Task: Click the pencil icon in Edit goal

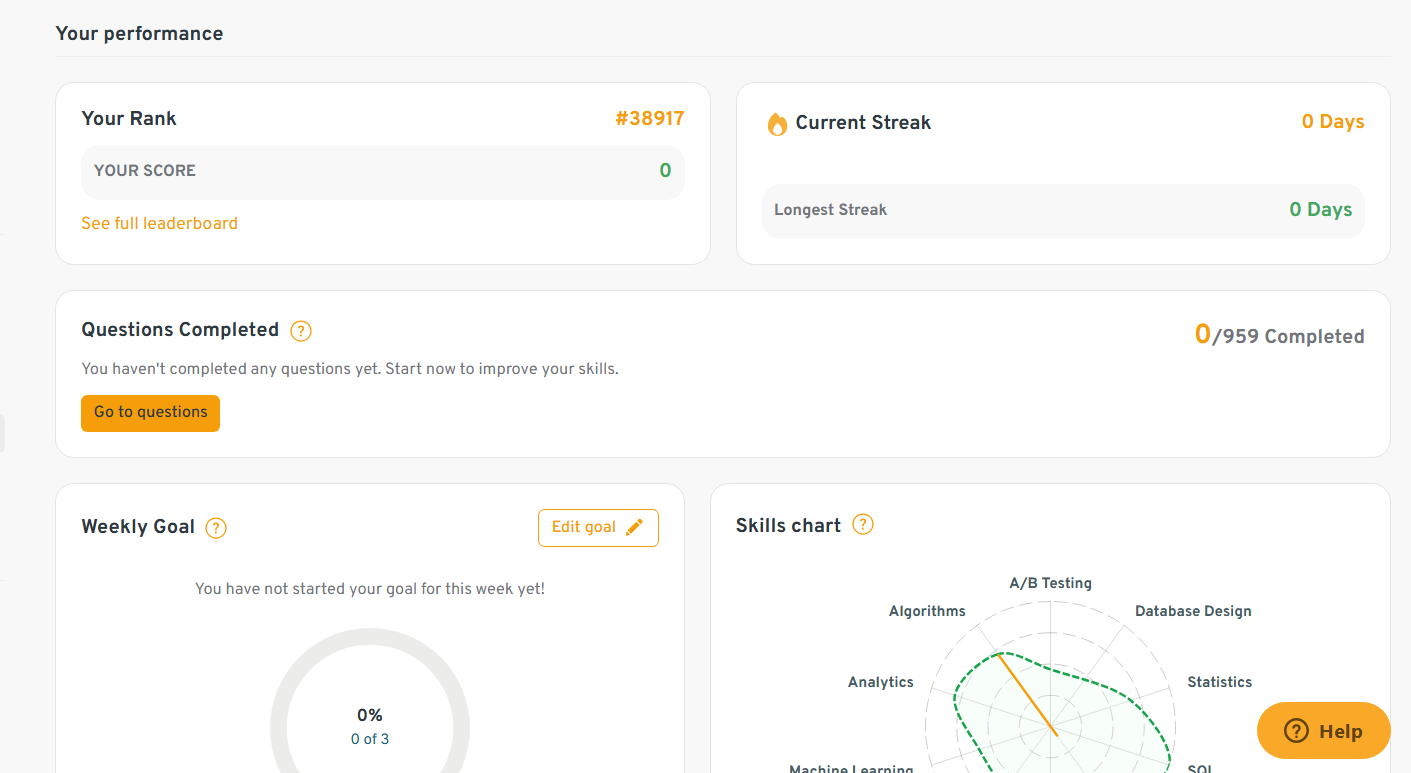Action: pos(634,528)
